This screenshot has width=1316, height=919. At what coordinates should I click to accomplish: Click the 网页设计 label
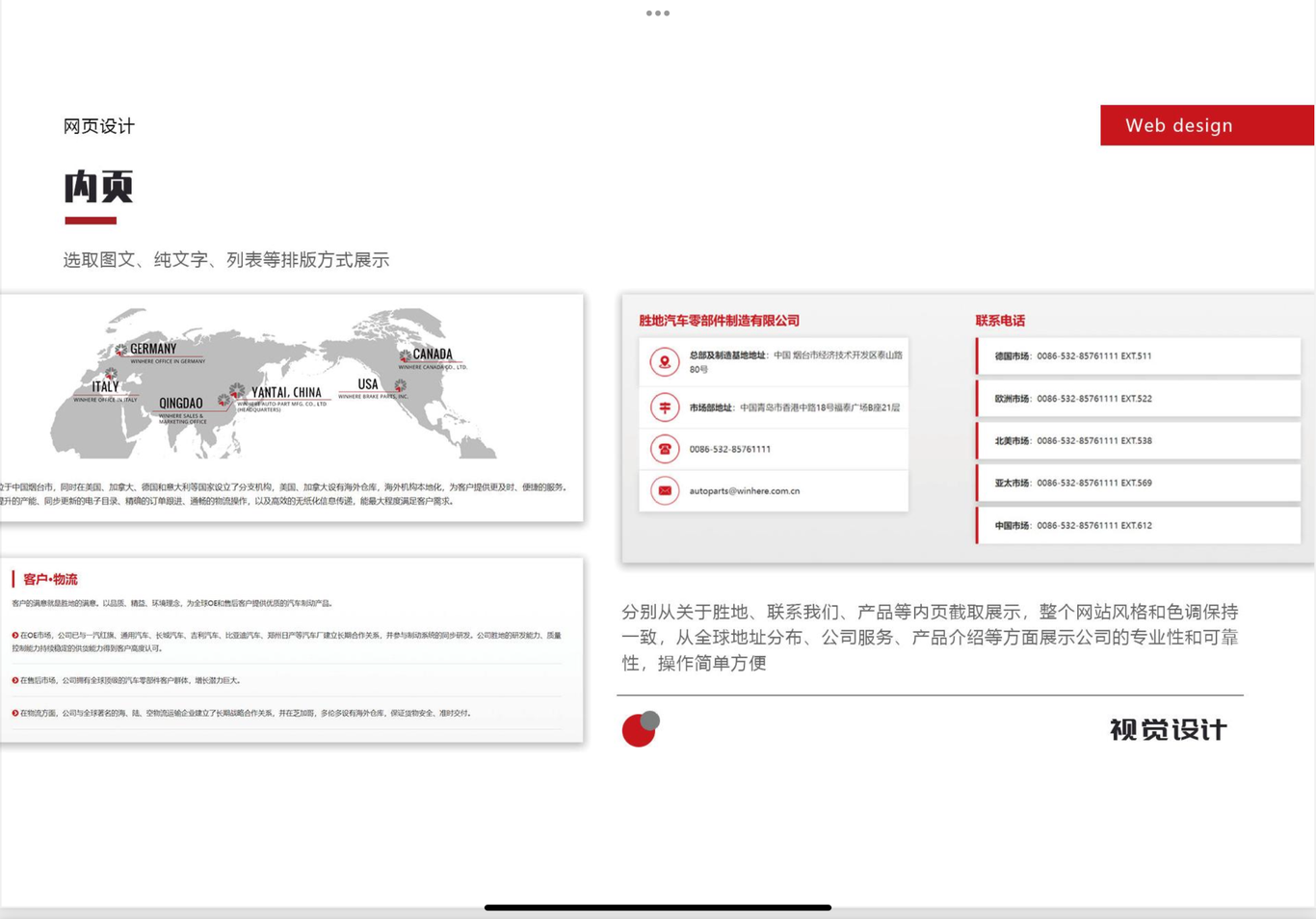tap(99, 126)
